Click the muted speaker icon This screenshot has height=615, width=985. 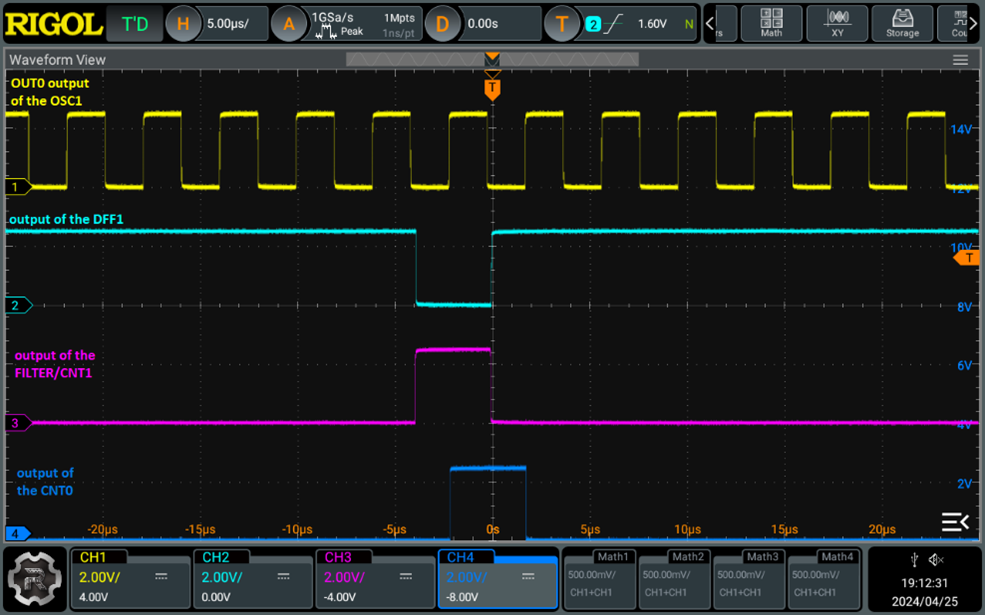pyautogui.click(x=936, y=560)
